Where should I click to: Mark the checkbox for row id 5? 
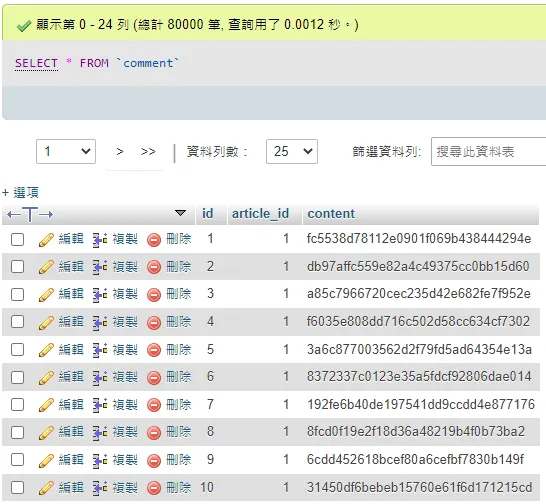[x=17, y=350]
